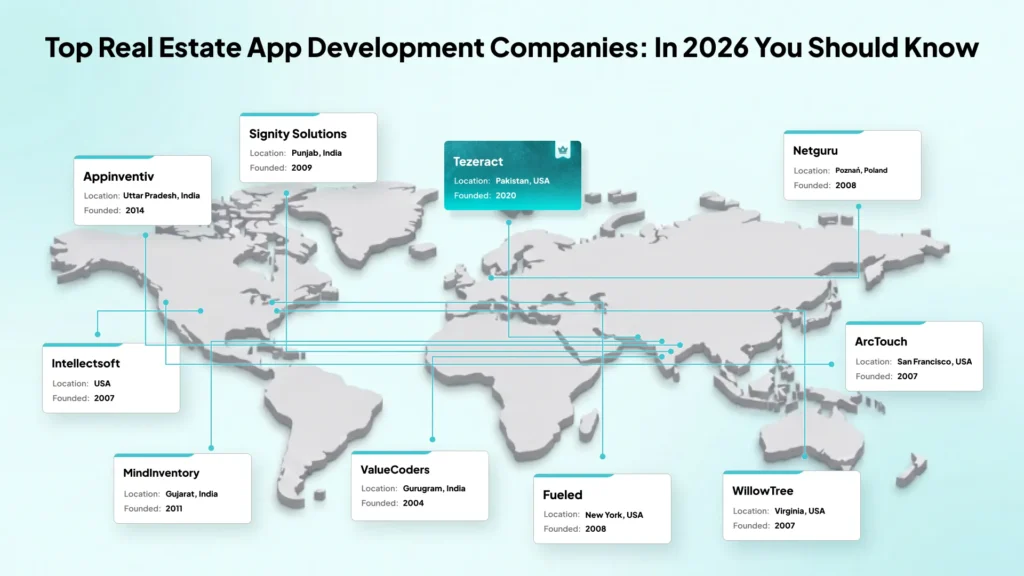Click connector dot below Netguru card
This screenshot has height=576, width=1024.
859,206
